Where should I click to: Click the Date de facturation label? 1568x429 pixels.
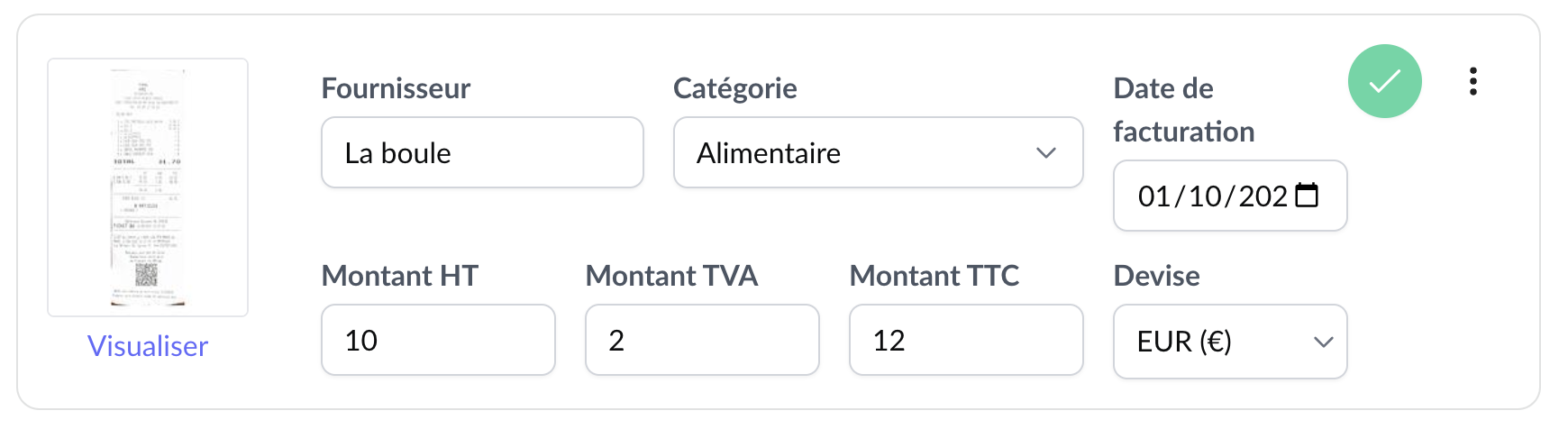coord(1183,110)
